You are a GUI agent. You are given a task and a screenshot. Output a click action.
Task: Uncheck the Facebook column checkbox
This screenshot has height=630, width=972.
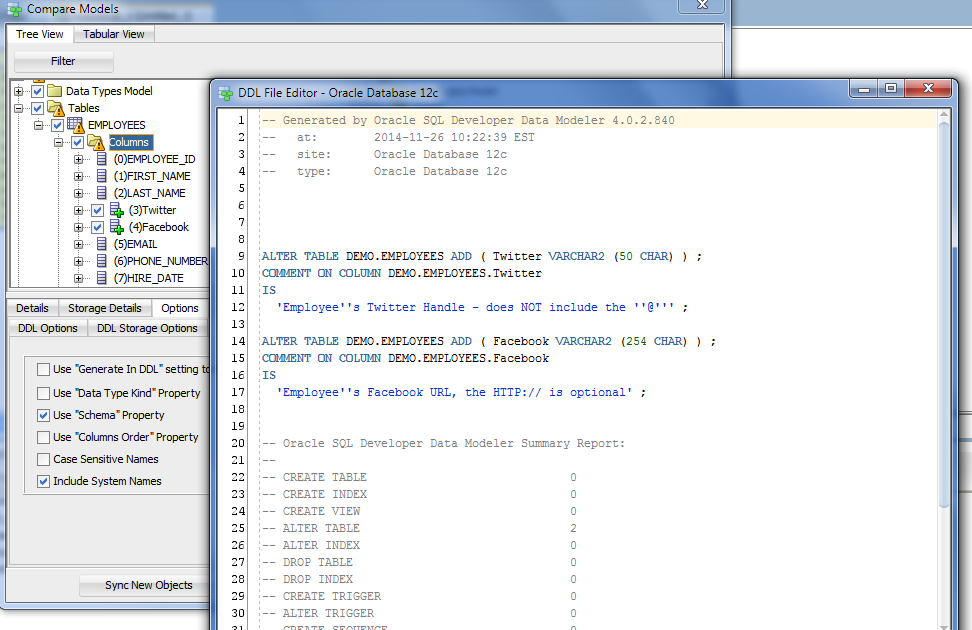click(x=97, y=228)
